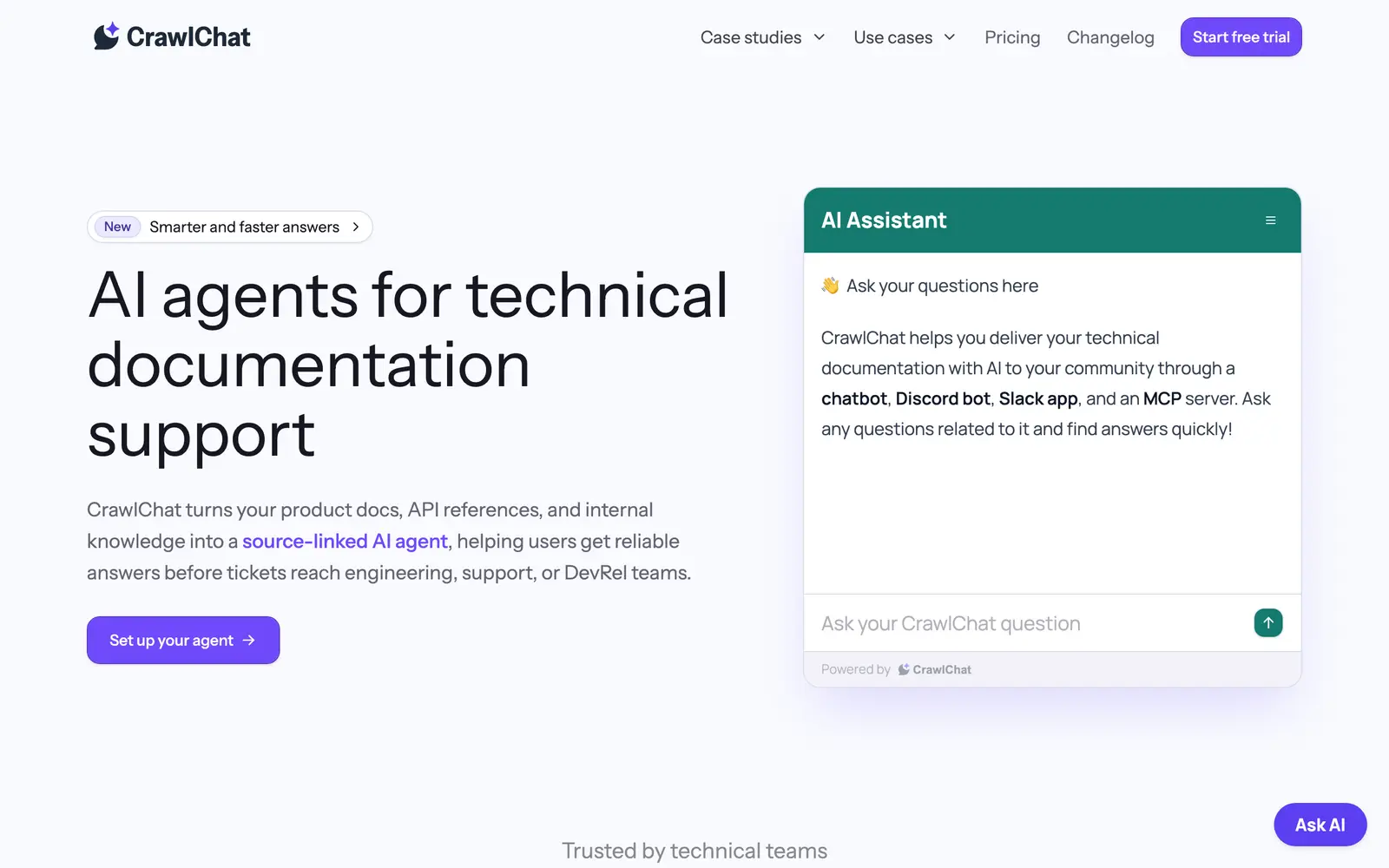This screenshot has height=868, width=1389.
Task: Click the waving hand emoji
Action: (x=830, y=286)
